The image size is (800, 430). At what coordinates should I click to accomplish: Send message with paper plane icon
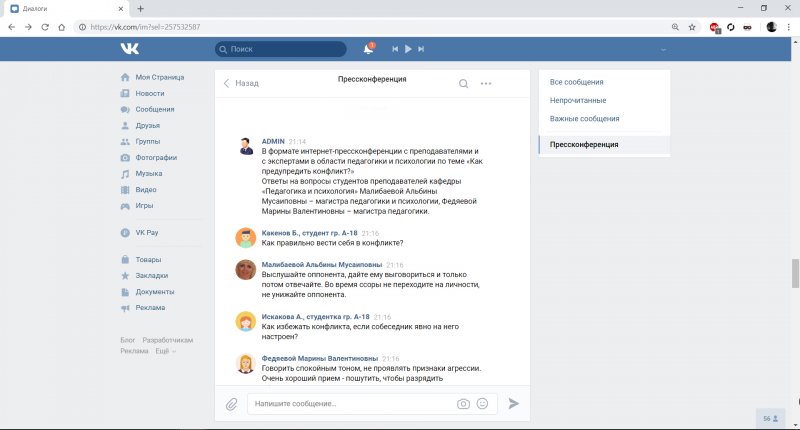pos(514,404)
